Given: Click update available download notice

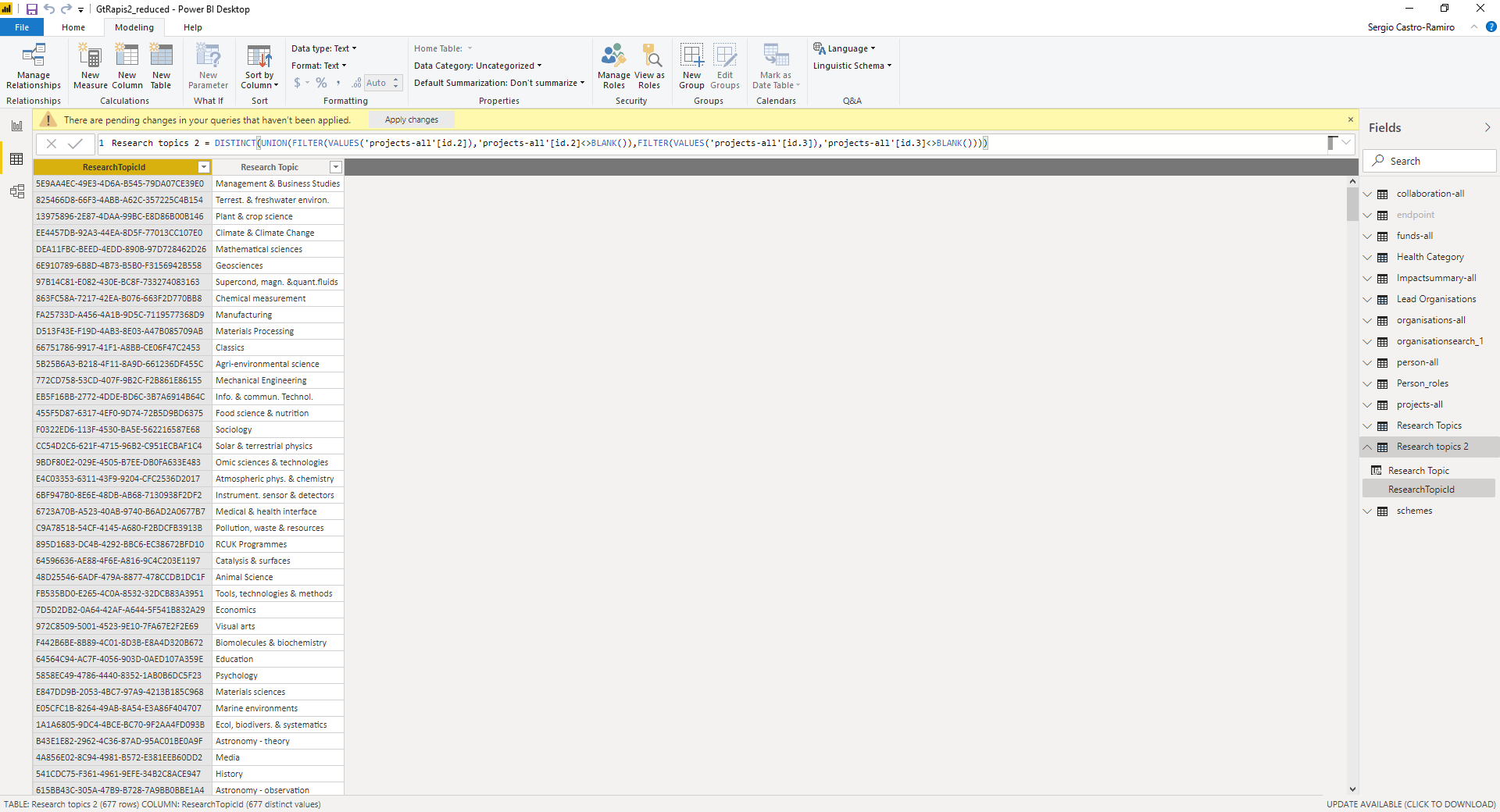Looking at the screenshot, I should coord(1411,804).
